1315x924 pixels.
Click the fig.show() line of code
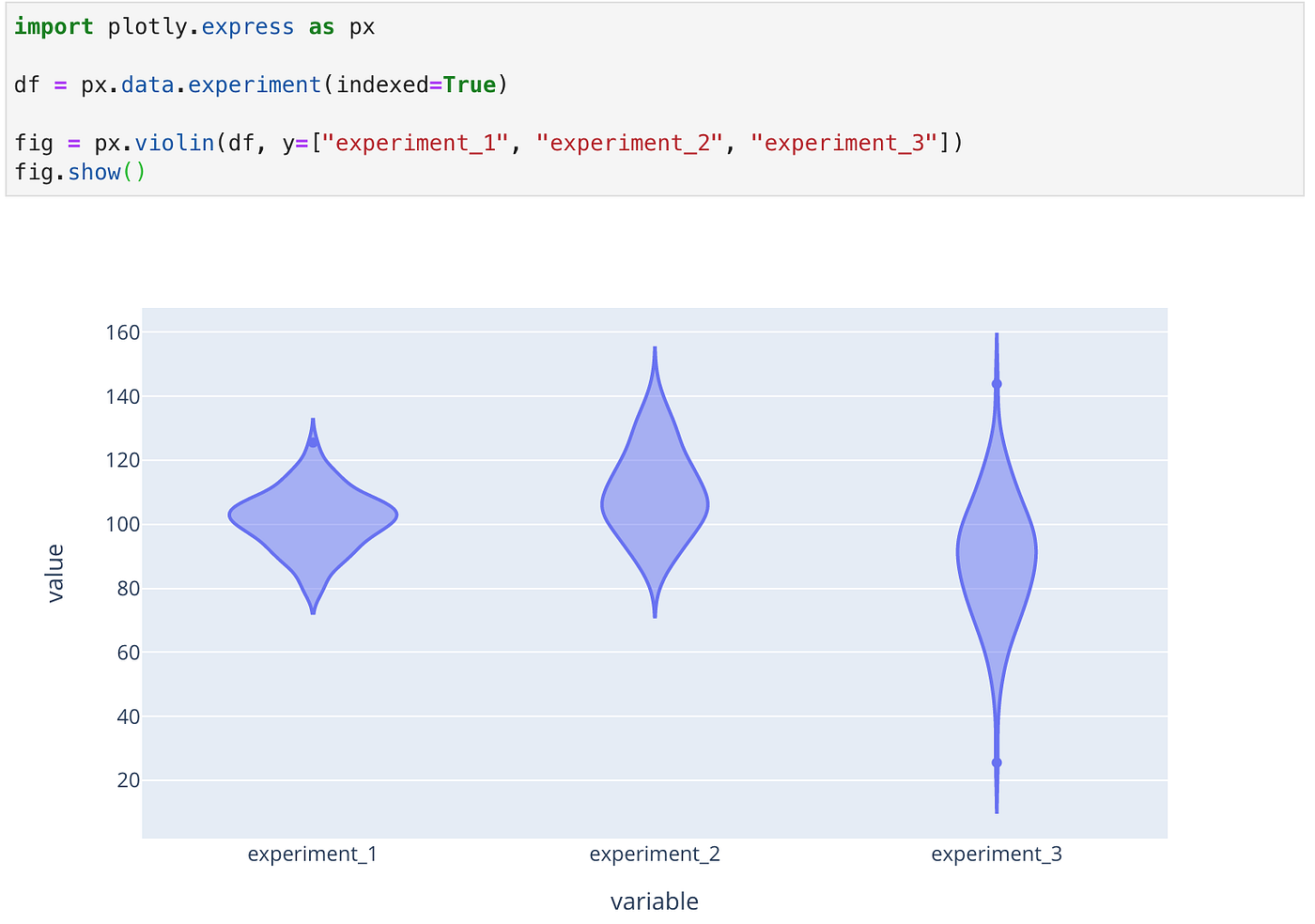80,172
